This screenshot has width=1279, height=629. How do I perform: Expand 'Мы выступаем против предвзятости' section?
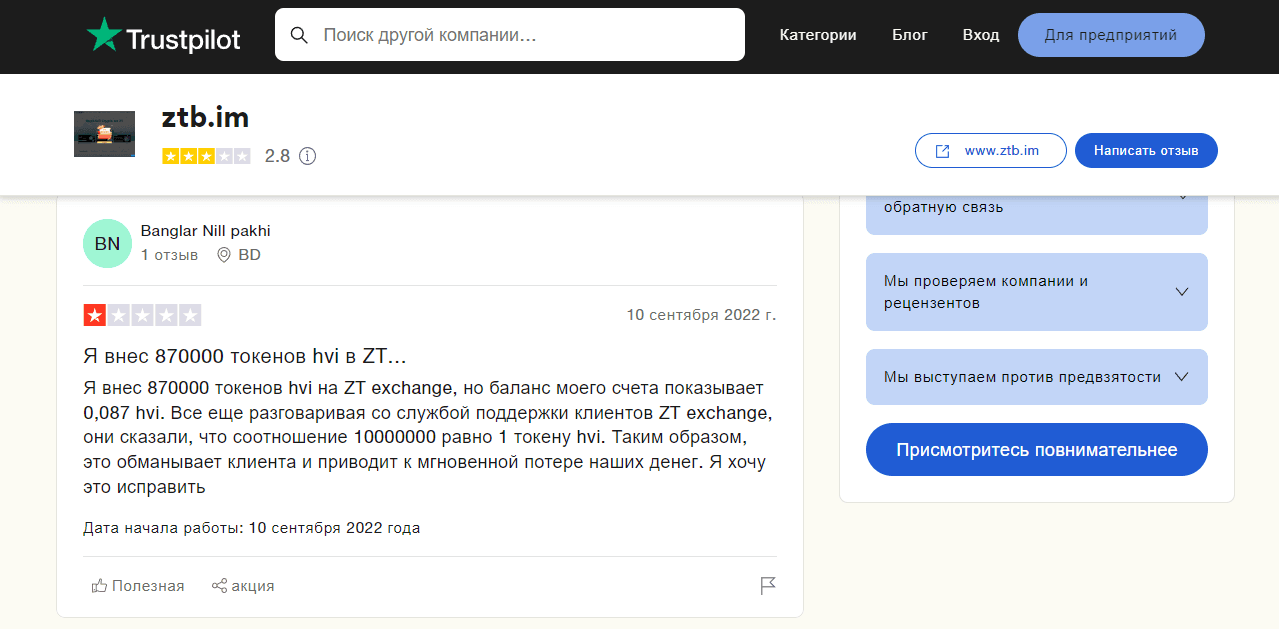pos(1036,377)
